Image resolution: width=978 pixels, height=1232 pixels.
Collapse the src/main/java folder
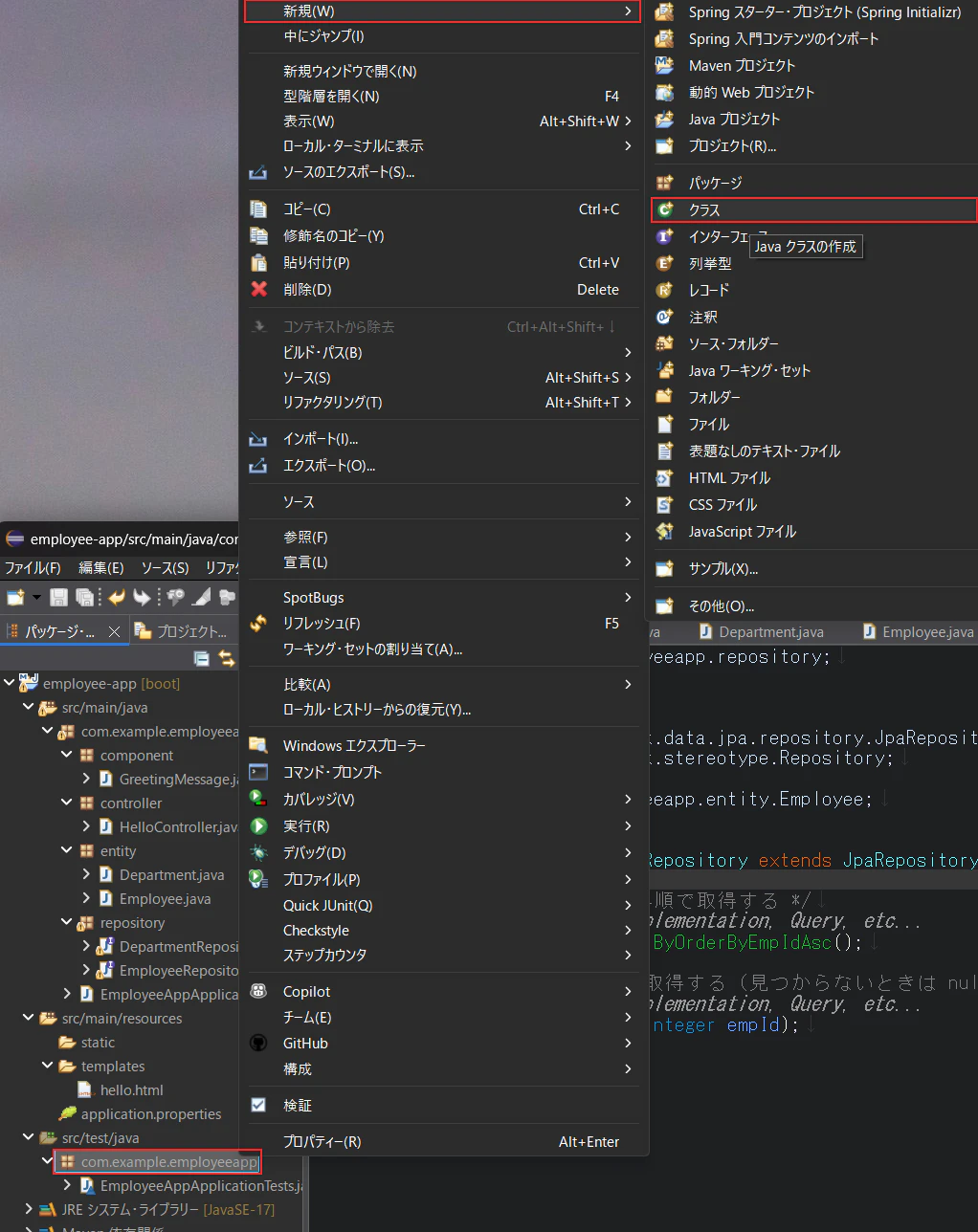[x=29, y=707]
